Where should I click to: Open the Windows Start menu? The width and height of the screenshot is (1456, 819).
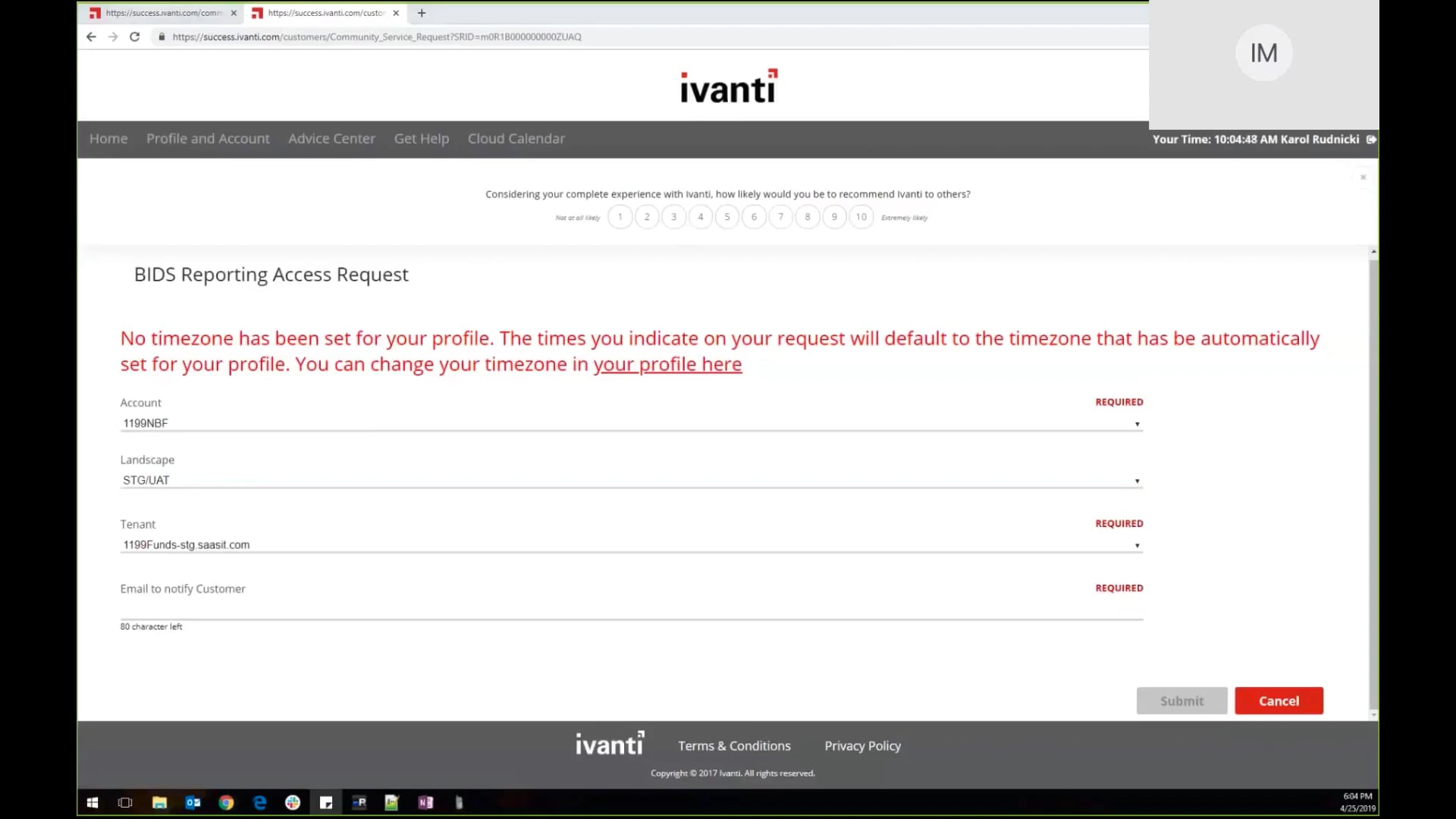click(93, 802)
